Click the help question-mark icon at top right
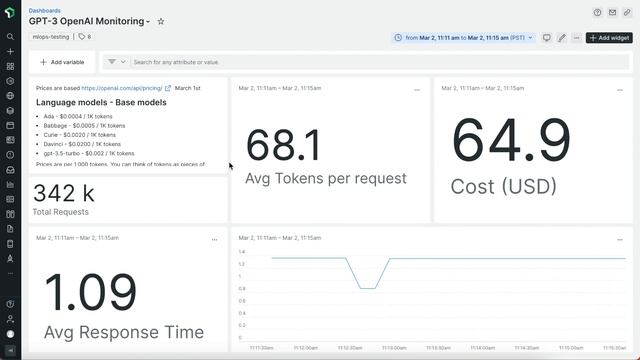The height and width of the screenshot is (360, 640). coord(597,12)
